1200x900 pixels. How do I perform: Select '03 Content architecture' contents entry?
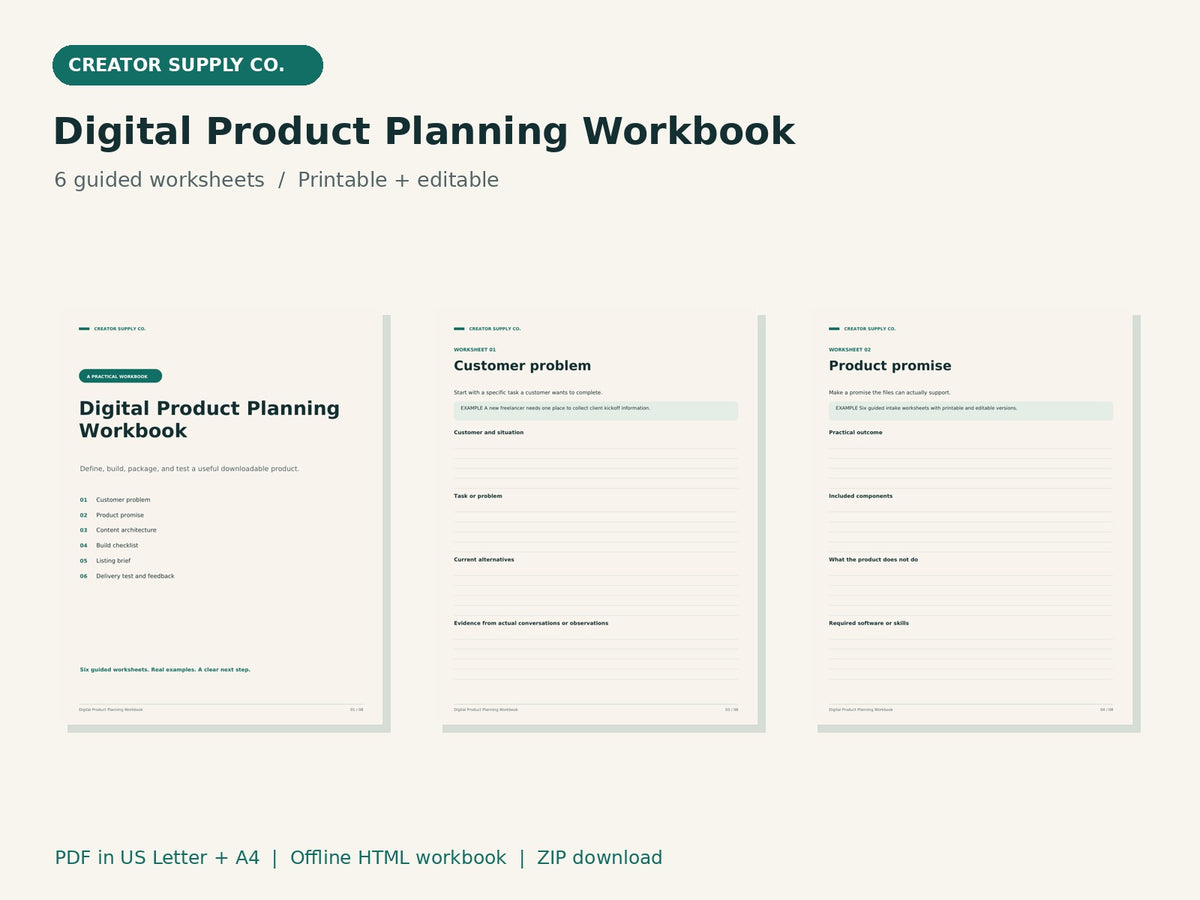118,530
